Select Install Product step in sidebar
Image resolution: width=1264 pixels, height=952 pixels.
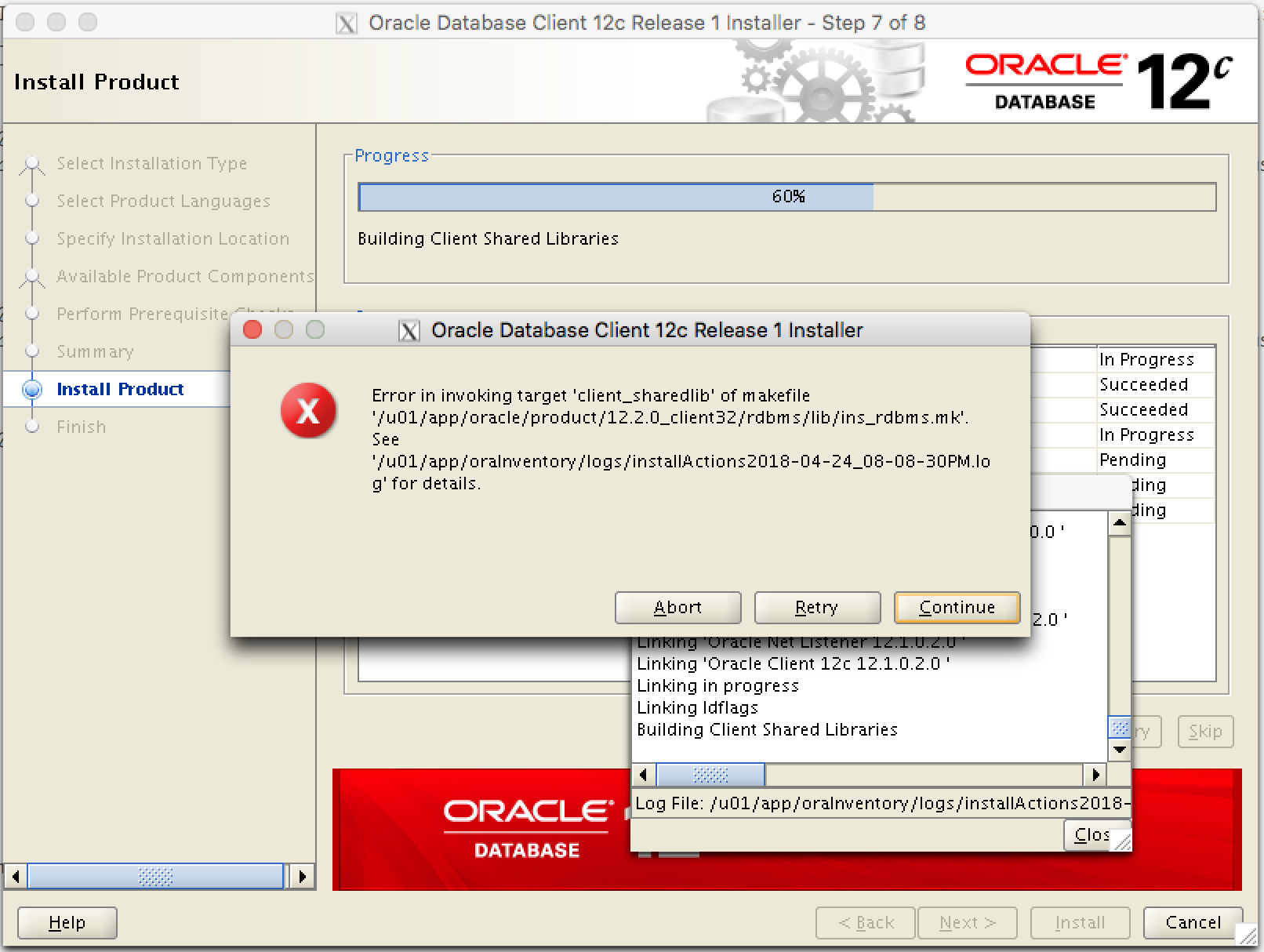pos(120,390)
